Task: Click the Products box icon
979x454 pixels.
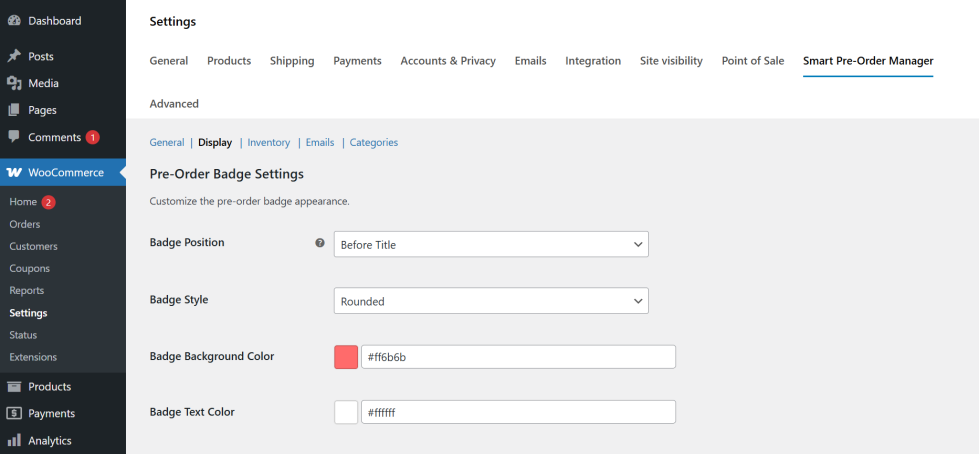Action: 14,387
